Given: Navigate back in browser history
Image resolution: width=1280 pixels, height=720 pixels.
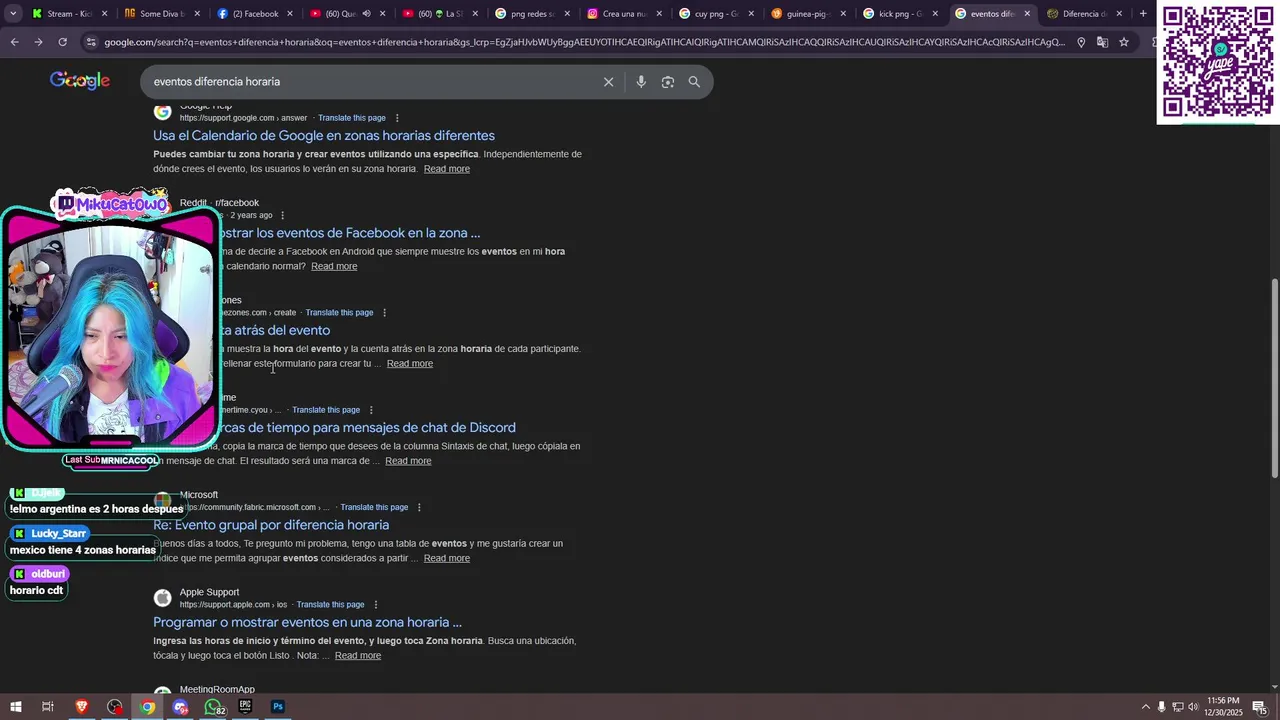Looking at the screenshot, I should 14,42.
